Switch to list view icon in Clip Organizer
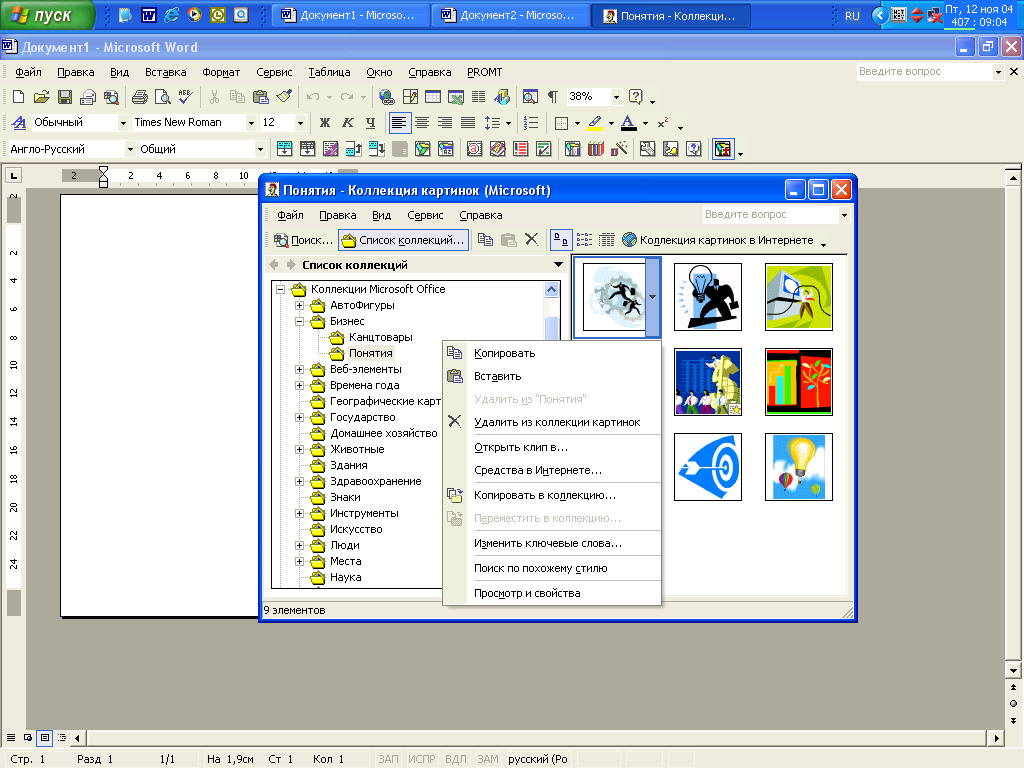This screenshot has height=768, width=1024. click(x=584, y=240)
